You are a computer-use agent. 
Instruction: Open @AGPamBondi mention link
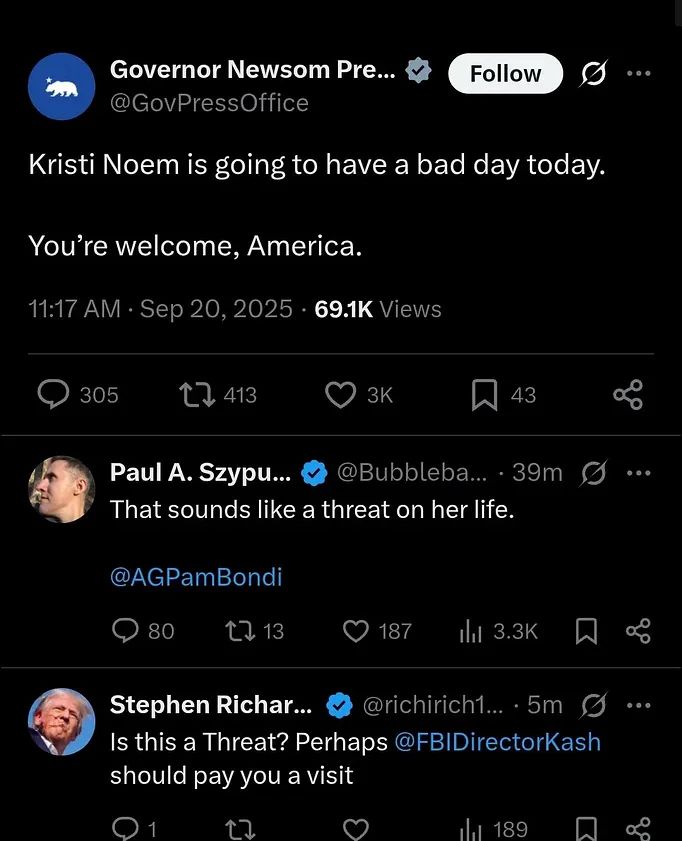coord(196,577)
